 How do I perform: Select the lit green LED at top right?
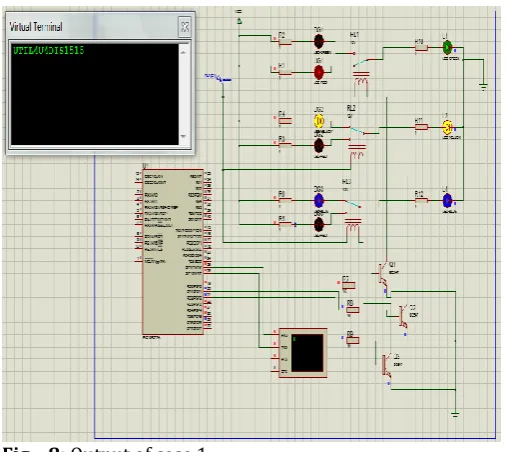[x=447, y=47]
